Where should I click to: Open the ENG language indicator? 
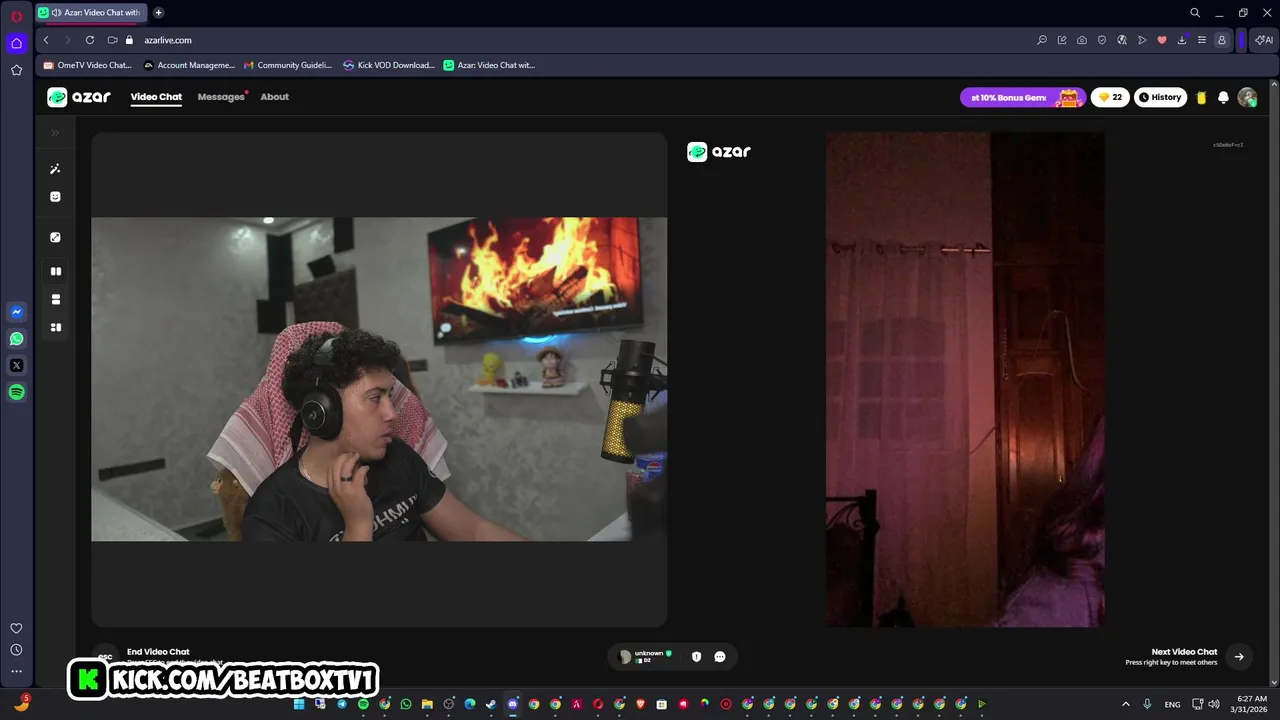(1172, 704)
